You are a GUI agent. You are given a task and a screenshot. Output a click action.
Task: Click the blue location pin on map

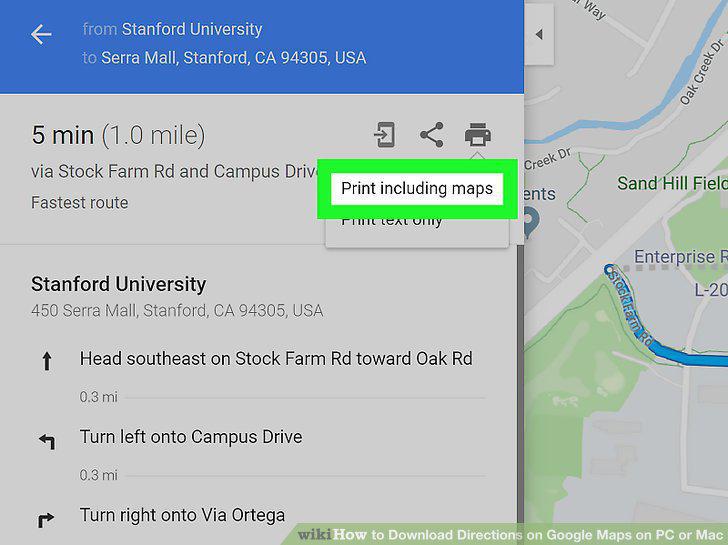(530, 221)
